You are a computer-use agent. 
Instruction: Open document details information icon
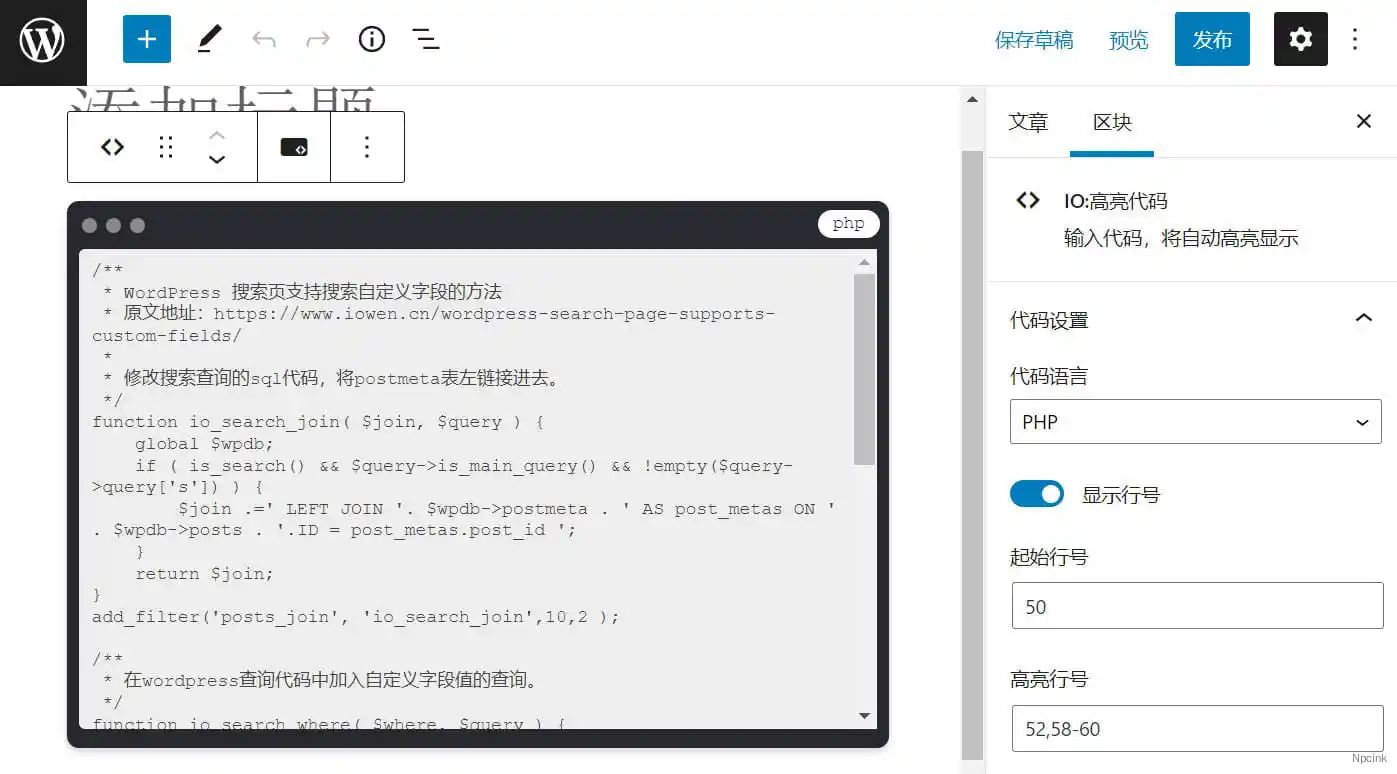371,39
